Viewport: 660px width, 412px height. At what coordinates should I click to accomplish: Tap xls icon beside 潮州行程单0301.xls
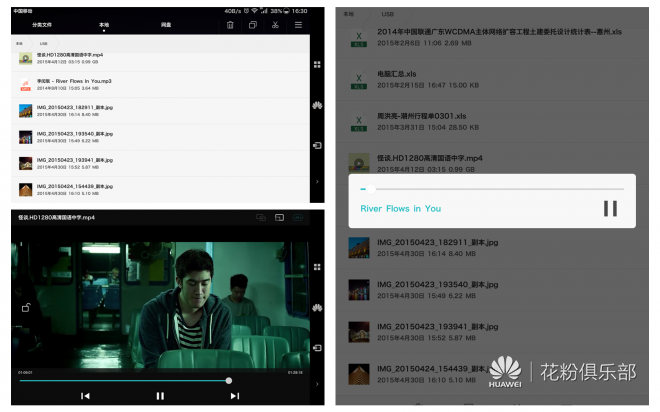[x=359, y=122]
